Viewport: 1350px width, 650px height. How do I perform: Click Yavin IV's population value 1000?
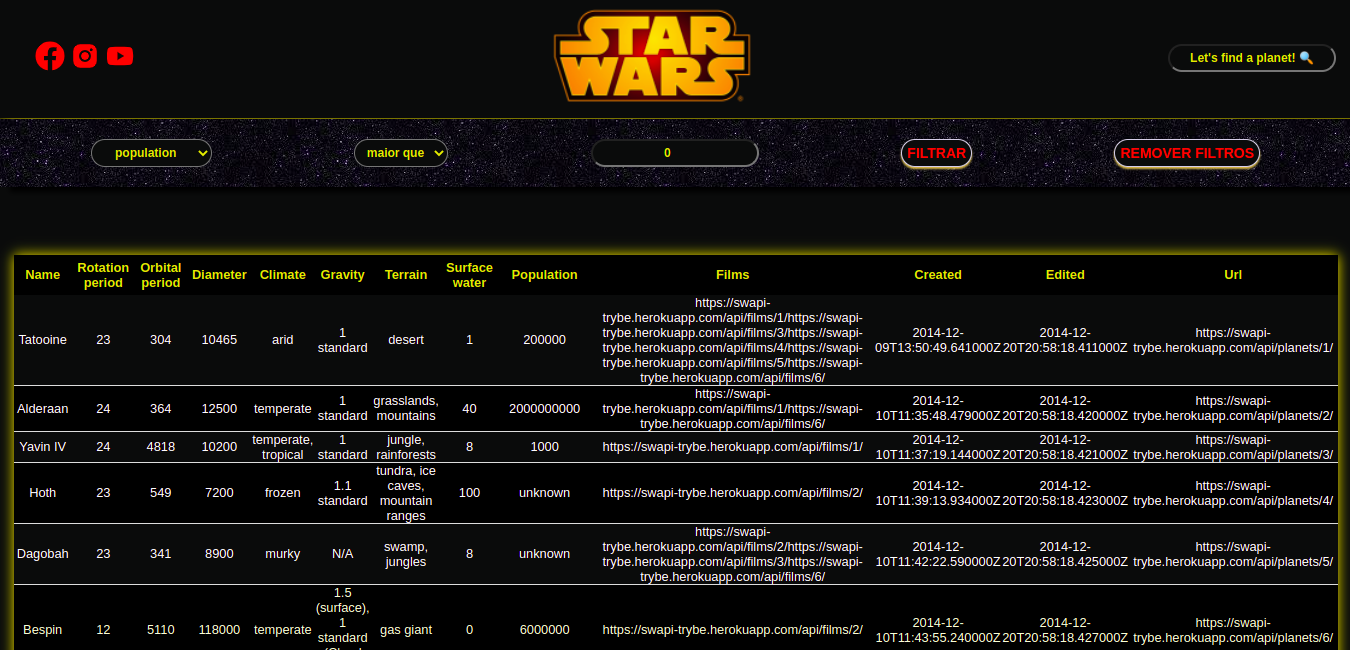[x=545, y=447]
